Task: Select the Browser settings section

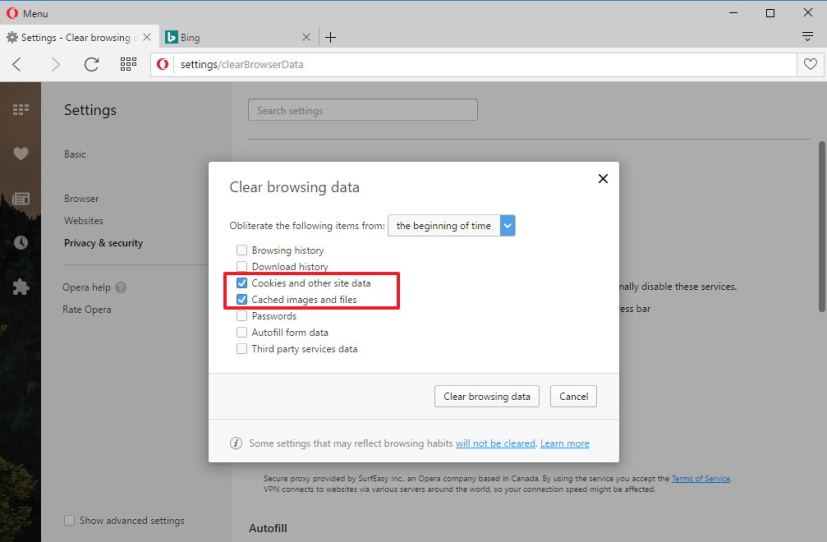Action: pyautogui.click(x=81, y=198)
